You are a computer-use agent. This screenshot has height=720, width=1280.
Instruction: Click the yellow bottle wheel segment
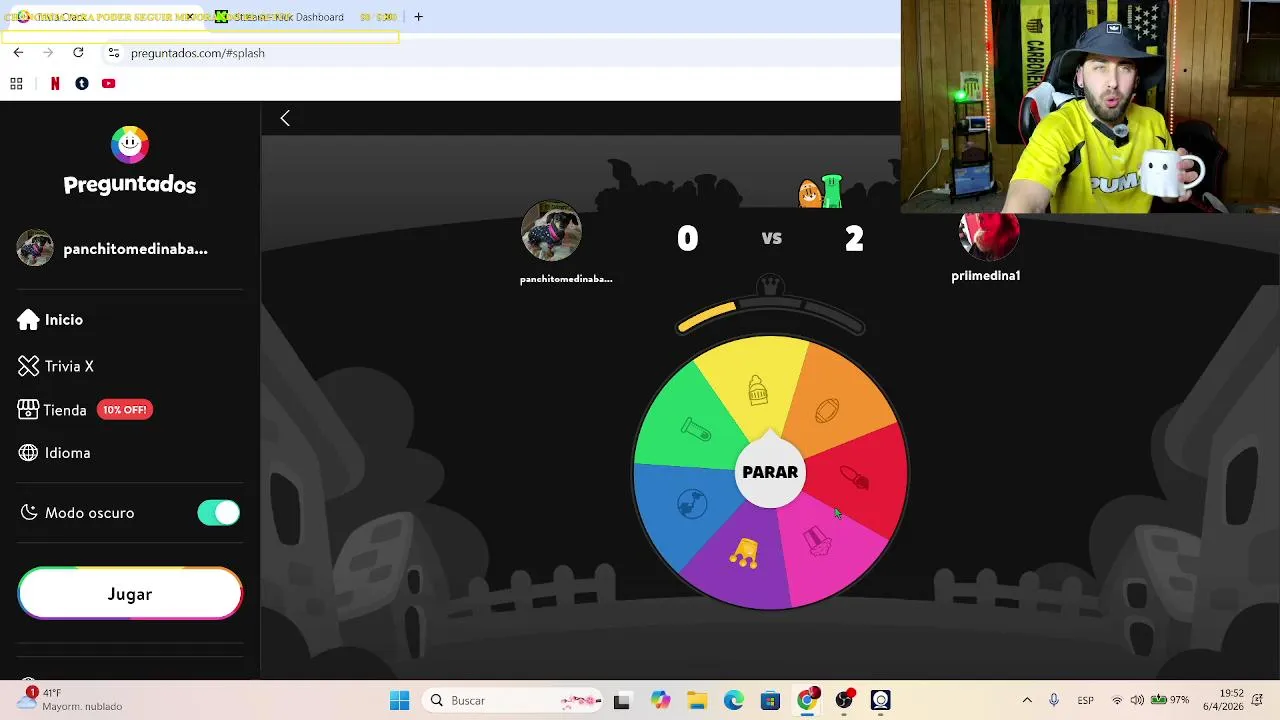tap(757, 390)
